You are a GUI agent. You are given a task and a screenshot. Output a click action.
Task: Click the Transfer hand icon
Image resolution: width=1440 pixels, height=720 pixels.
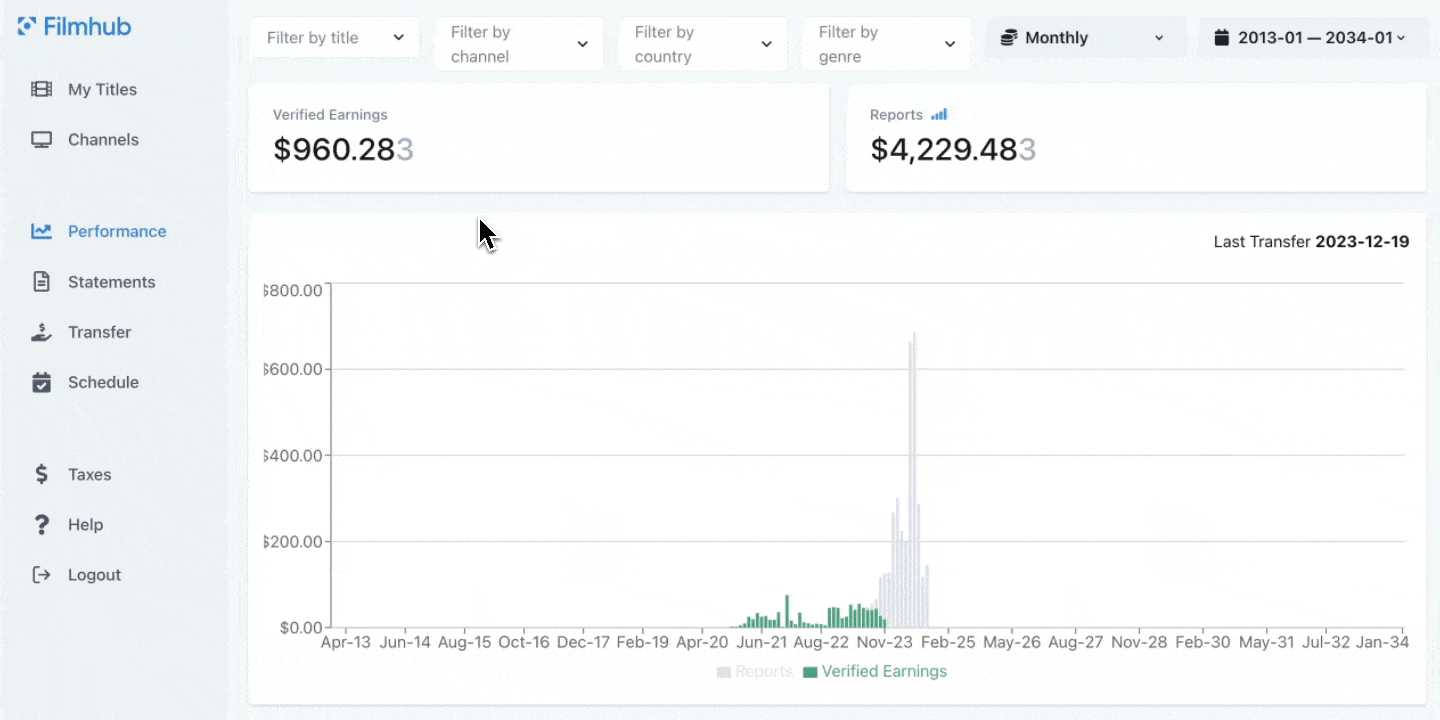(x=41, y=332)
